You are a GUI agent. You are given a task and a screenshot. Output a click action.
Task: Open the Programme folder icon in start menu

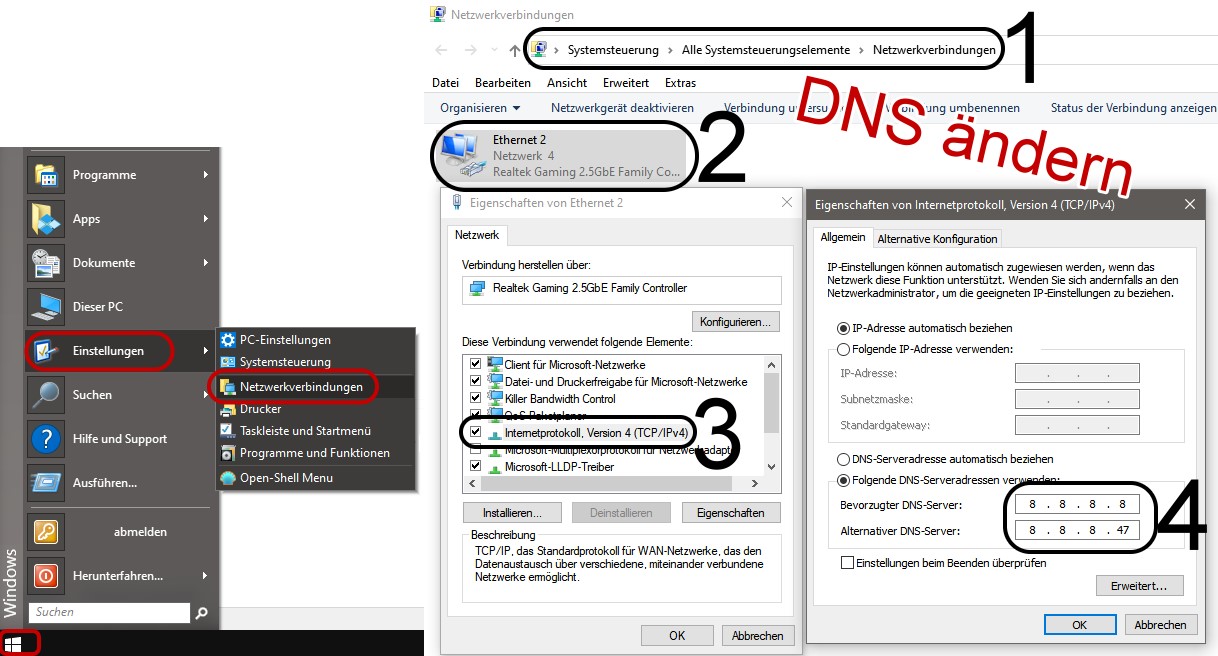[x=46, y=175]
